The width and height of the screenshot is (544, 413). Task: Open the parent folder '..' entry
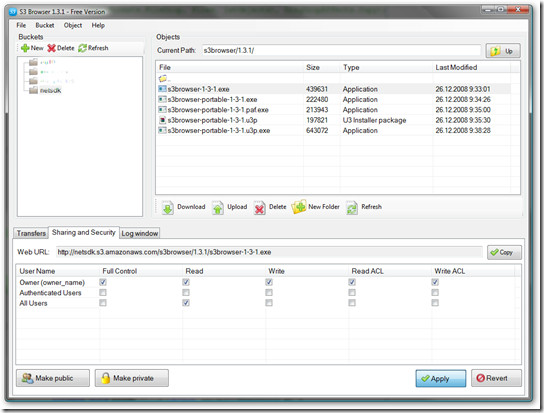click(164, 78)
